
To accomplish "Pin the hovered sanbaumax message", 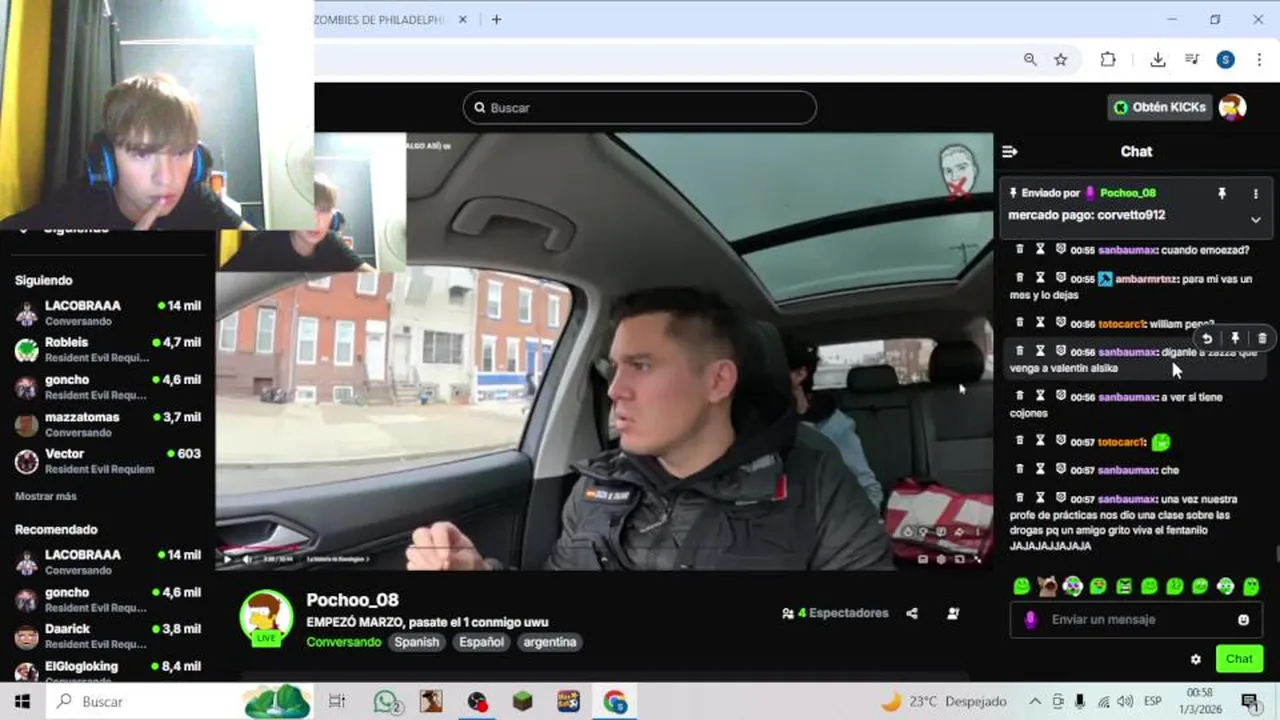I will [1235, 338].
